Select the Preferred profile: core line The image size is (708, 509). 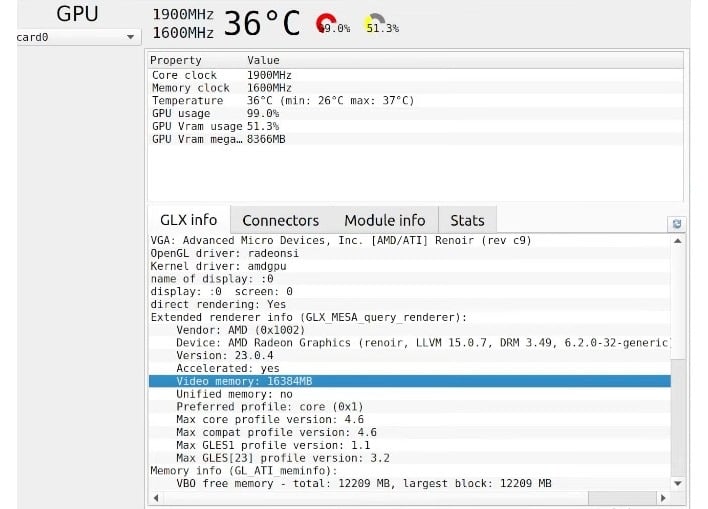pos(410,406)
